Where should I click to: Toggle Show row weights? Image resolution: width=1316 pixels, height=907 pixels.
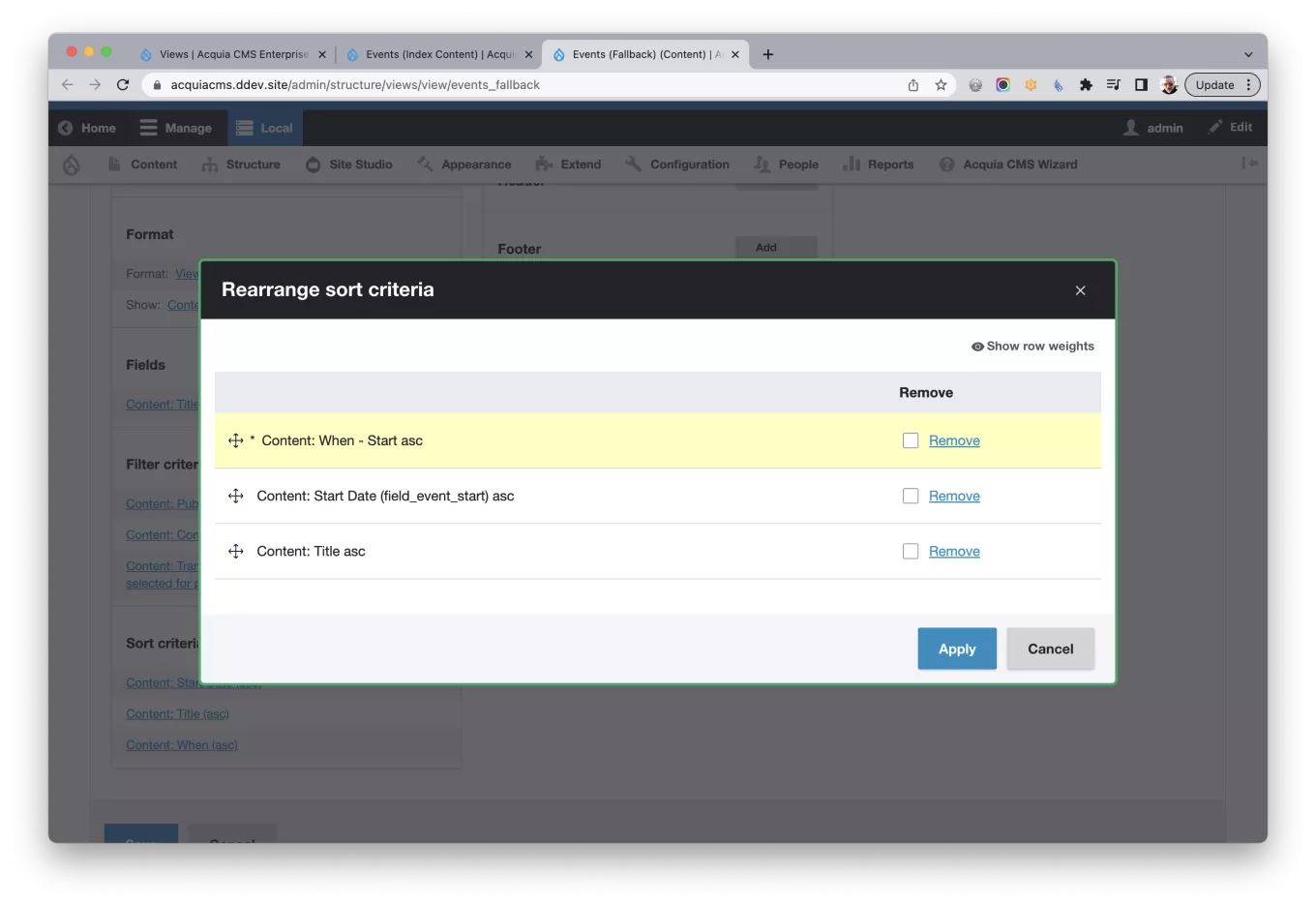[x=1032, y=347]
